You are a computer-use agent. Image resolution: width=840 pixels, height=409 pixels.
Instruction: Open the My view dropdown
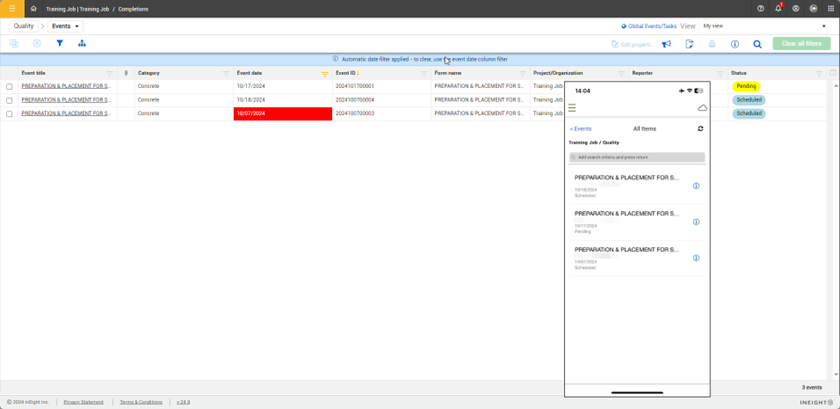click(x=765, y=26)
